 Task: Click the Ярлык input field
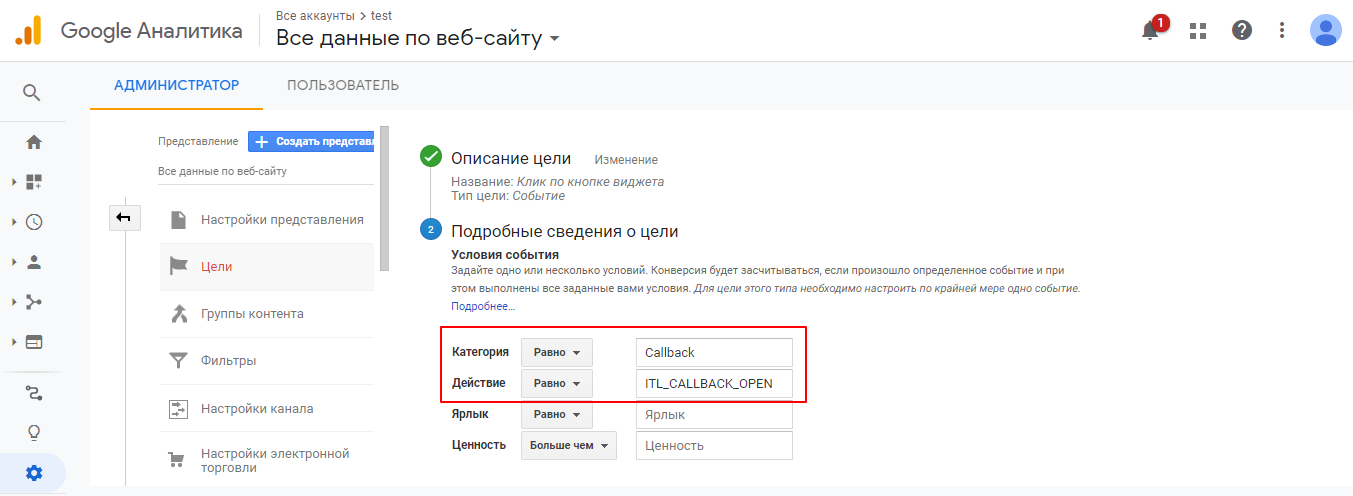pyautogui.click(x=713, y=415)
